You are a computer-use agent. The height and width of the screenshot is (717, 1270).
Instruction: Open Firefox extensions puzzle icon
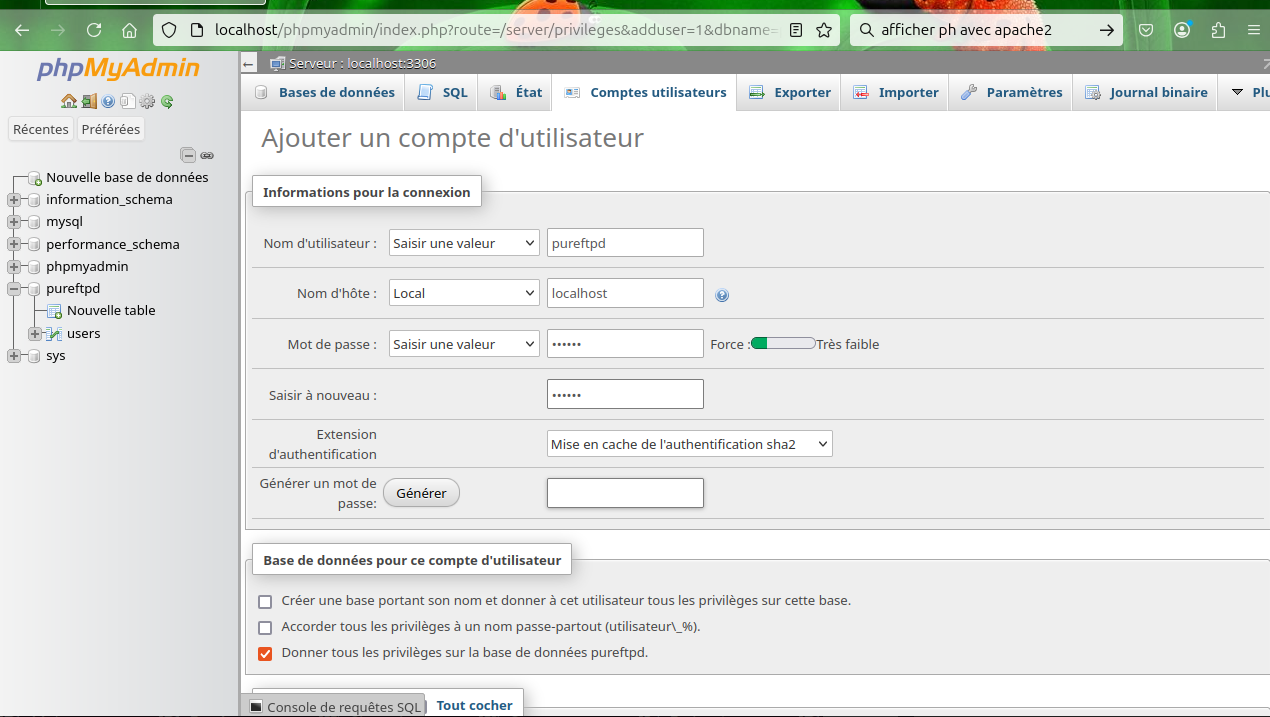[x=1218, y=30]
